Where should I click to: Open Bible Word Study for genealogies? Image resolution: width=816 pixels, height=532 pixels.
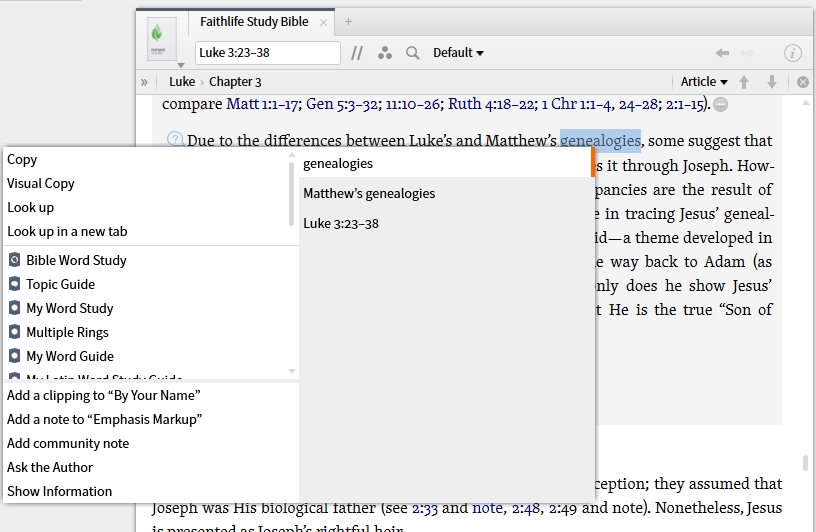76,260
